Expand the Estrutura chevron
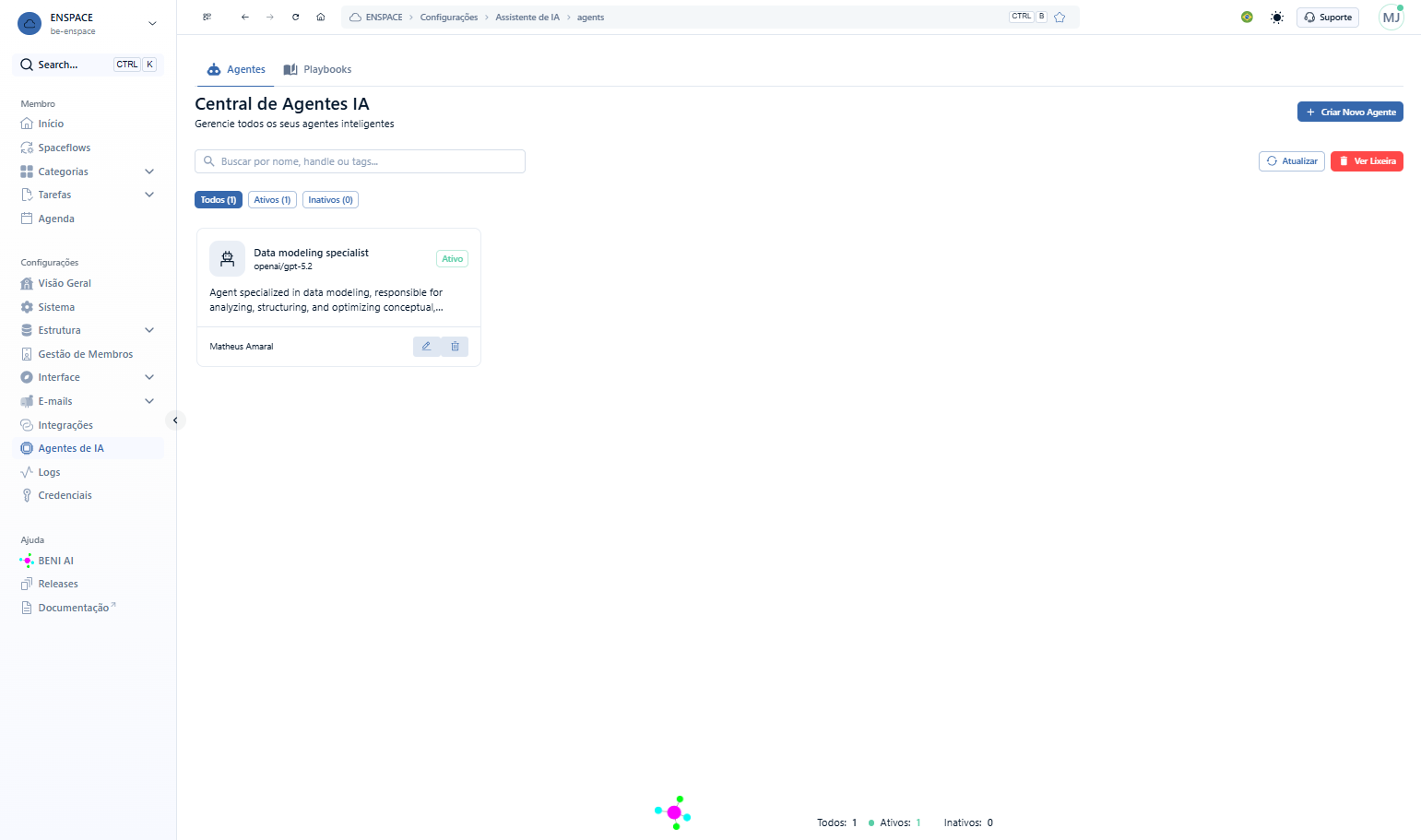The image size is (1421, 840). [149, 330]
